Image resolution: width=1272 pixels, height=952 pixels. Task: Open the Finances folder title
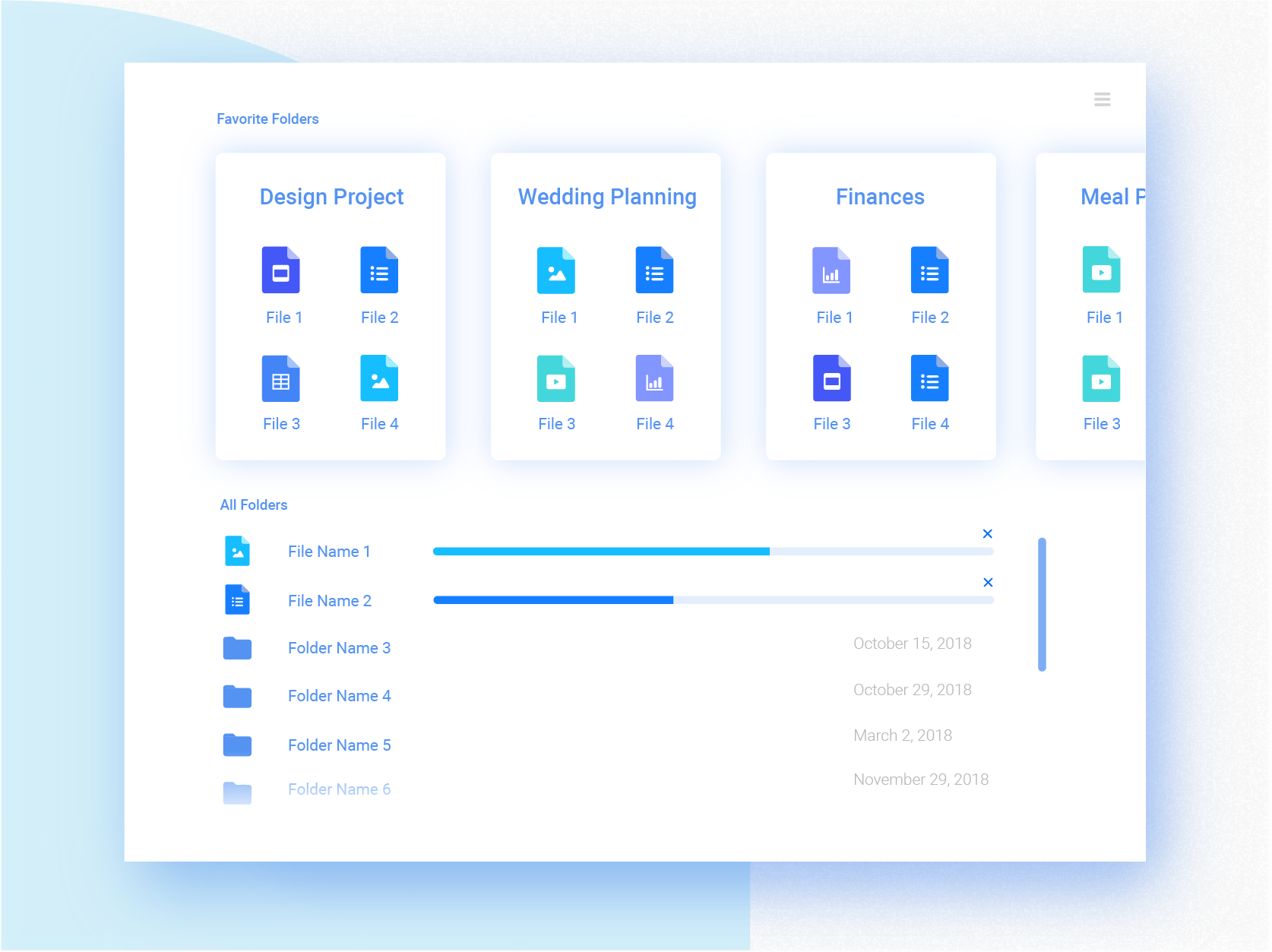coord(880,197)
